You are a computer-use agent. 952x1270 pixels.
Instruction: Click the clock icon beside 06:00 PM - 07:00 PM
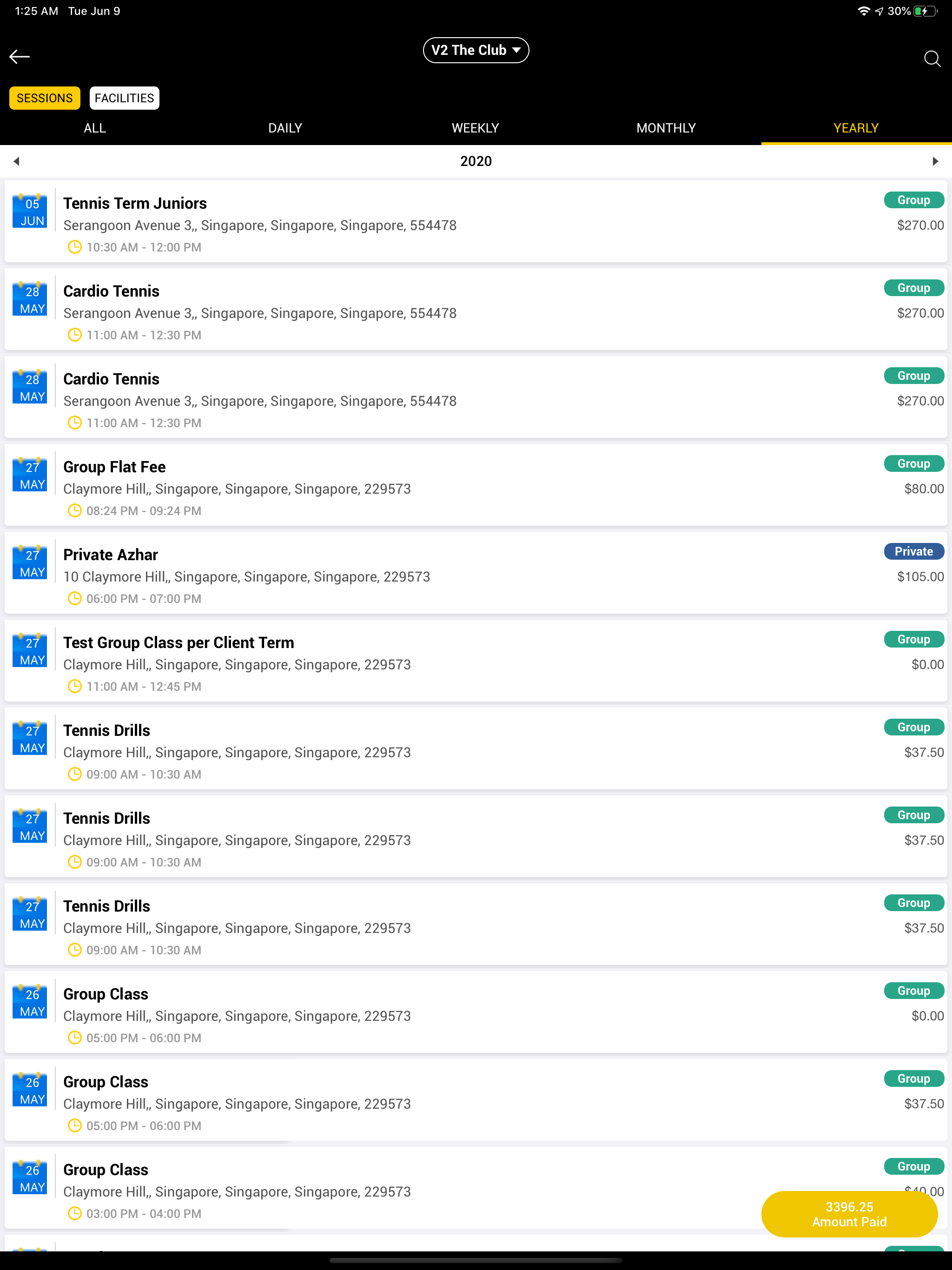pyautogui.click(x=75, y=598)
